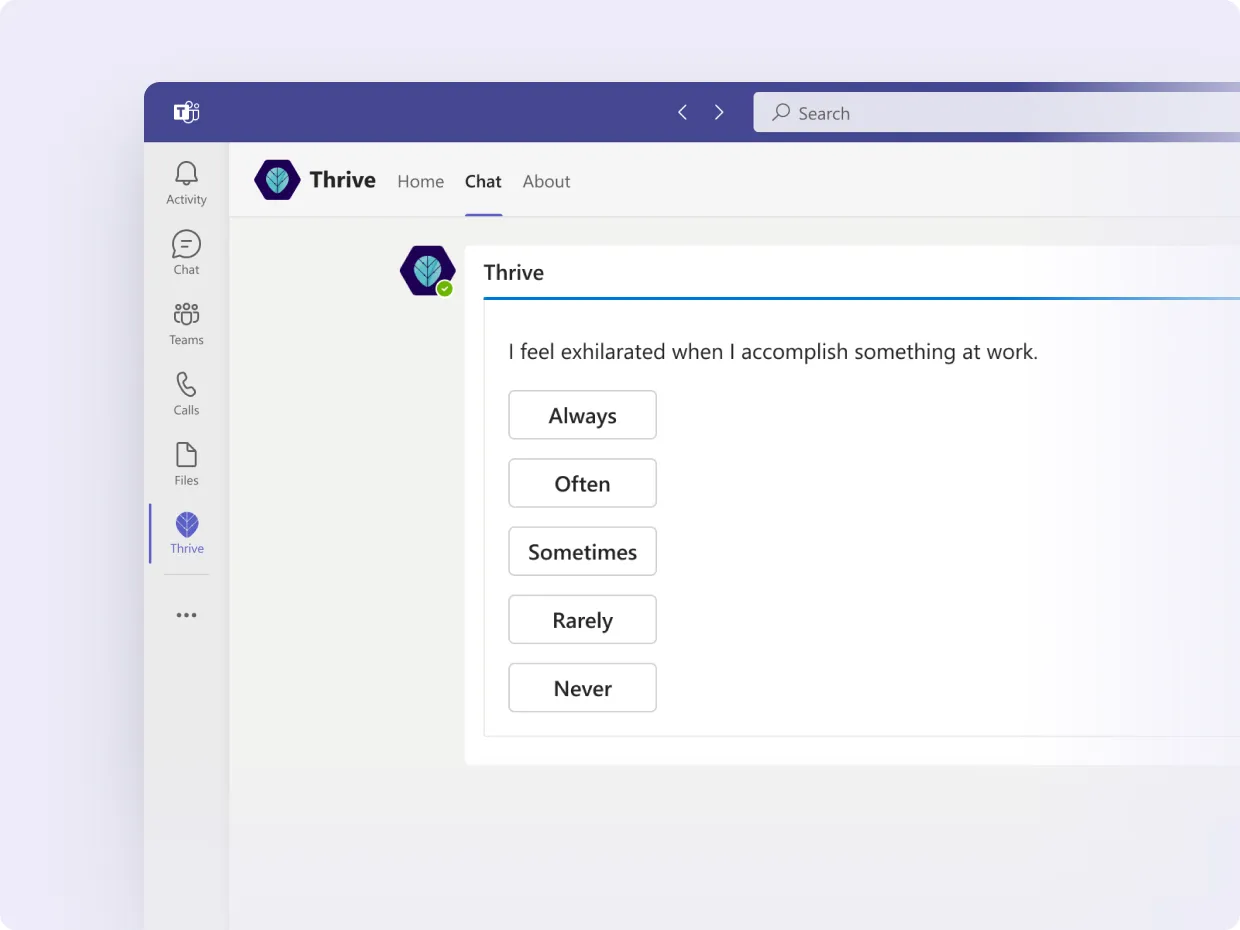Click the search magnifier icon
1240x930 pixels.
pyautogui.click(x=781, y=112)
